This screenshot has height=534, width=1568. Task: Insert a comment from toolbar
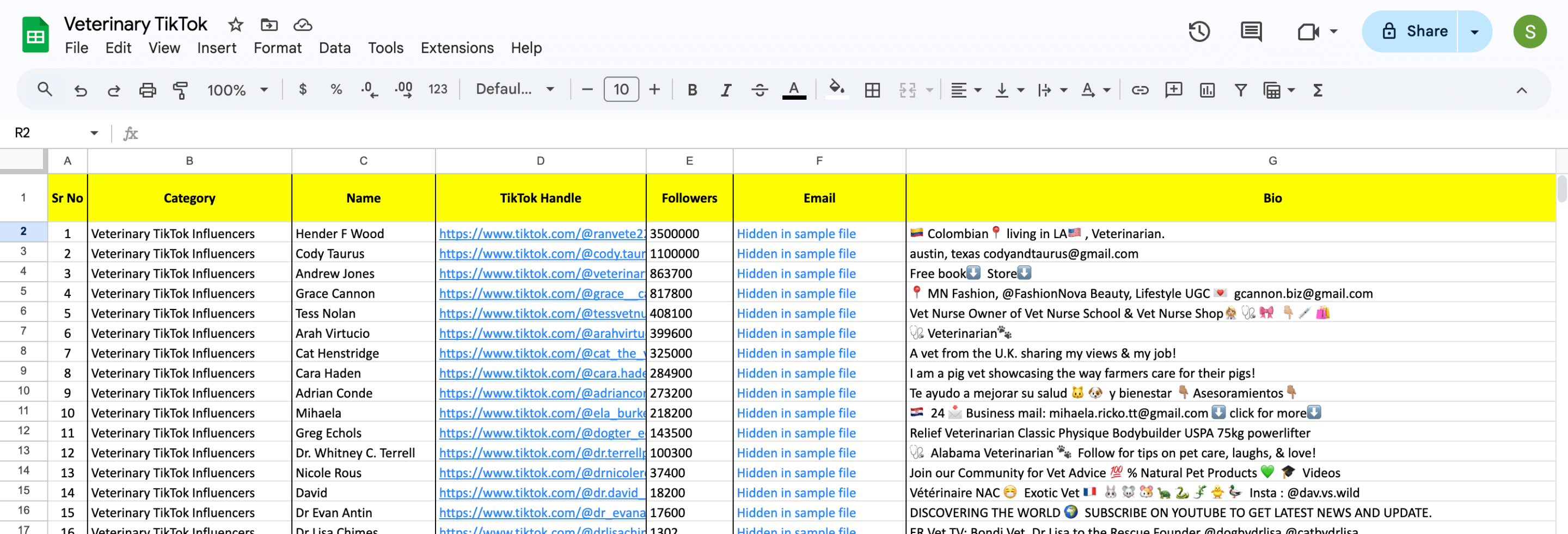coord(1173,90)
